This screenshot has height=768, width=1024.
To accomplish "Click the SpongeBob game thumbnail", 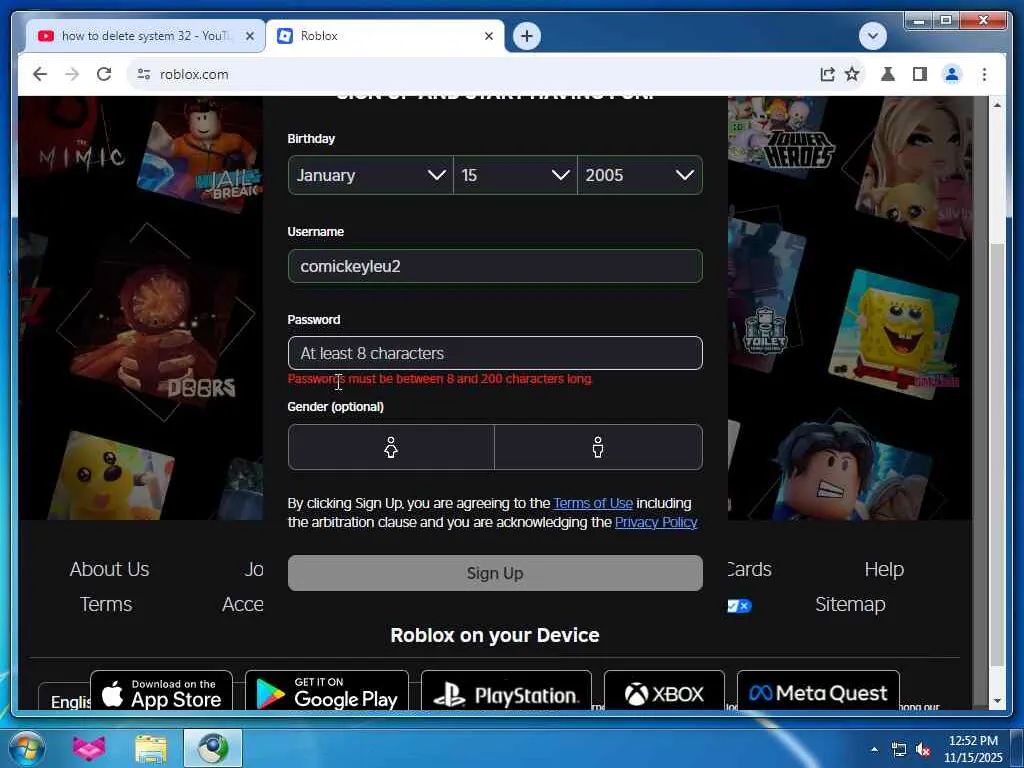I will coord(895,334).
